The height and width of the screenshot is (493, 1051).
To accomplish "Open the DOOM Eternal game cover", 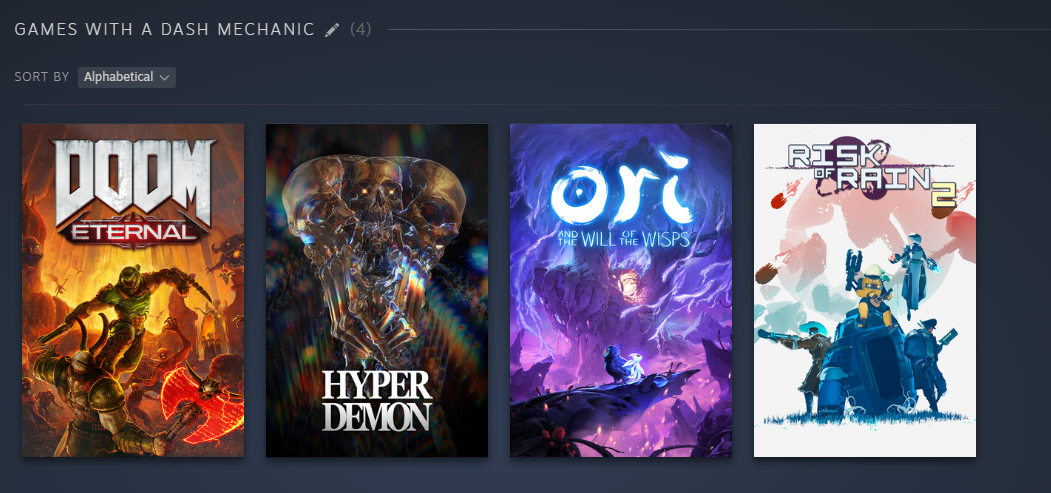I will [x=133, y=290].
